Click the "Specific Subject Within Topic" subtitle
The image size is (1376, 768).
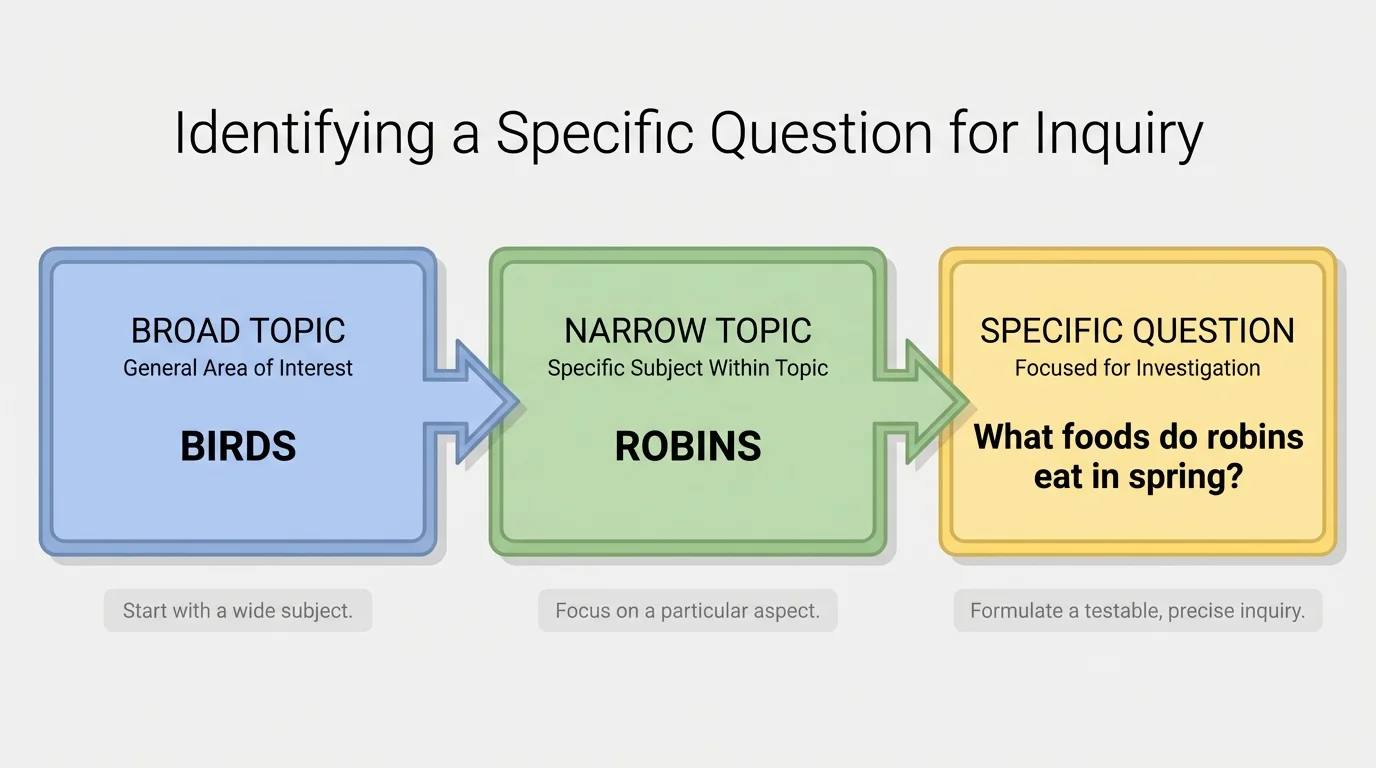point(688,368)
